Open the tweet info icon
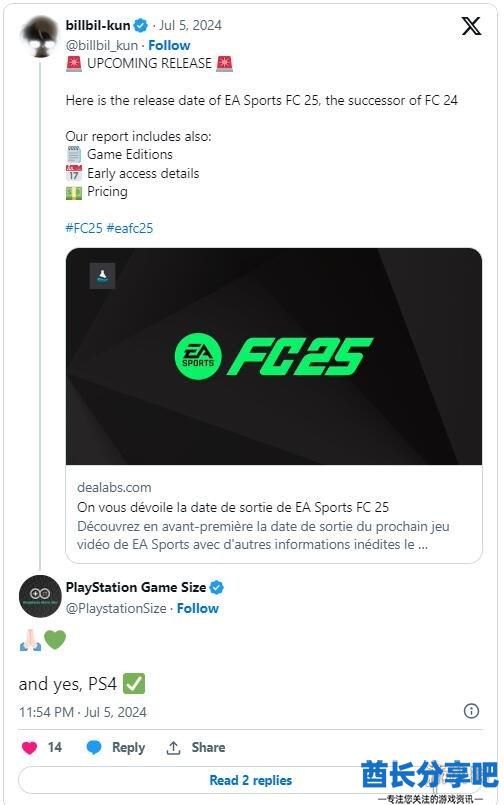 [471, 711]
